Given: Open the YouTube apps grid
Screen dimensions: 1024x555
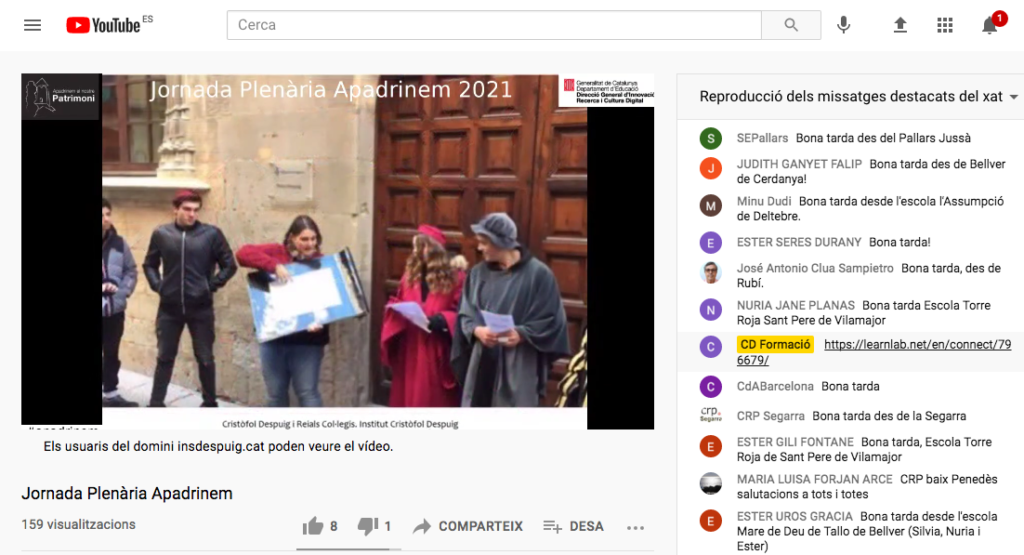Looking at the screenshot, I should pyautogui.click(x=945, y=25).
